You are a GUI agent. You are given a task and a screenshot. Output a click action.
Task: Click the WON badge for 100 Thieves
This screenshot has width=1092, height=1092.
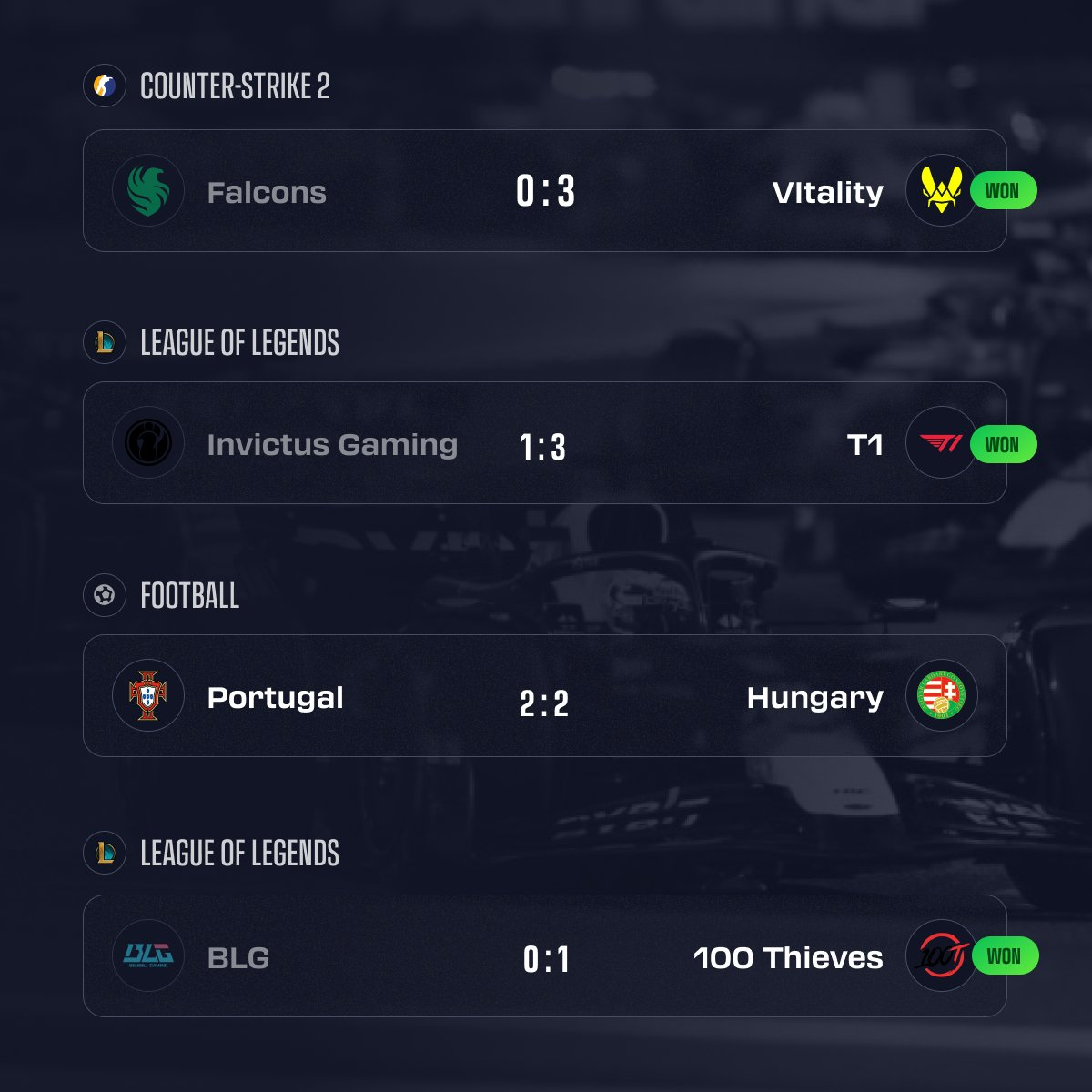tap(1003, 956)
